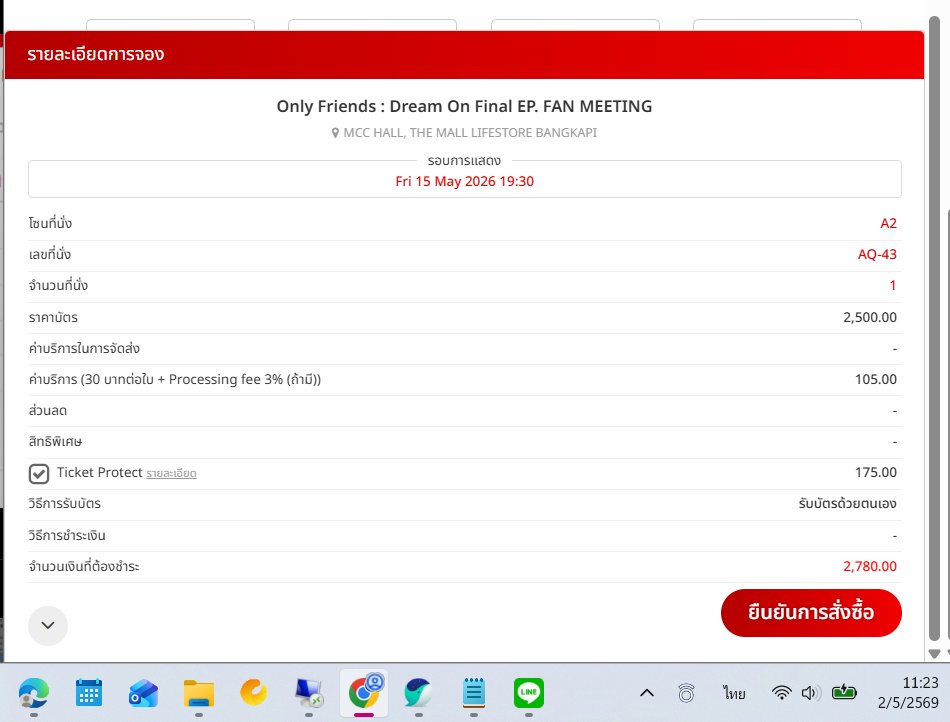Click the จำนวนที่นั่ง label
The height and width of the screenshot is (722, 950).
coord(58,285)
